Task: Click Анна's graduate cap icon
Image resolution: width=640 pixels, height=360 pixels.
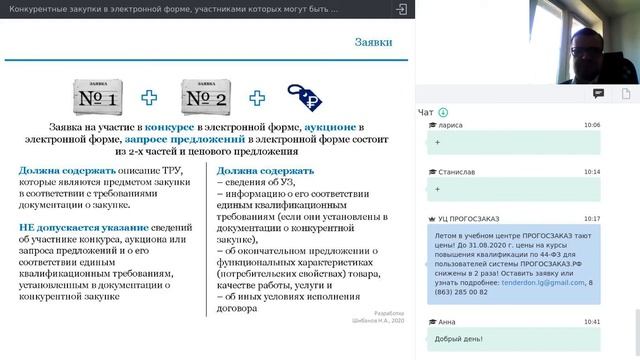Action: (432, 322)
